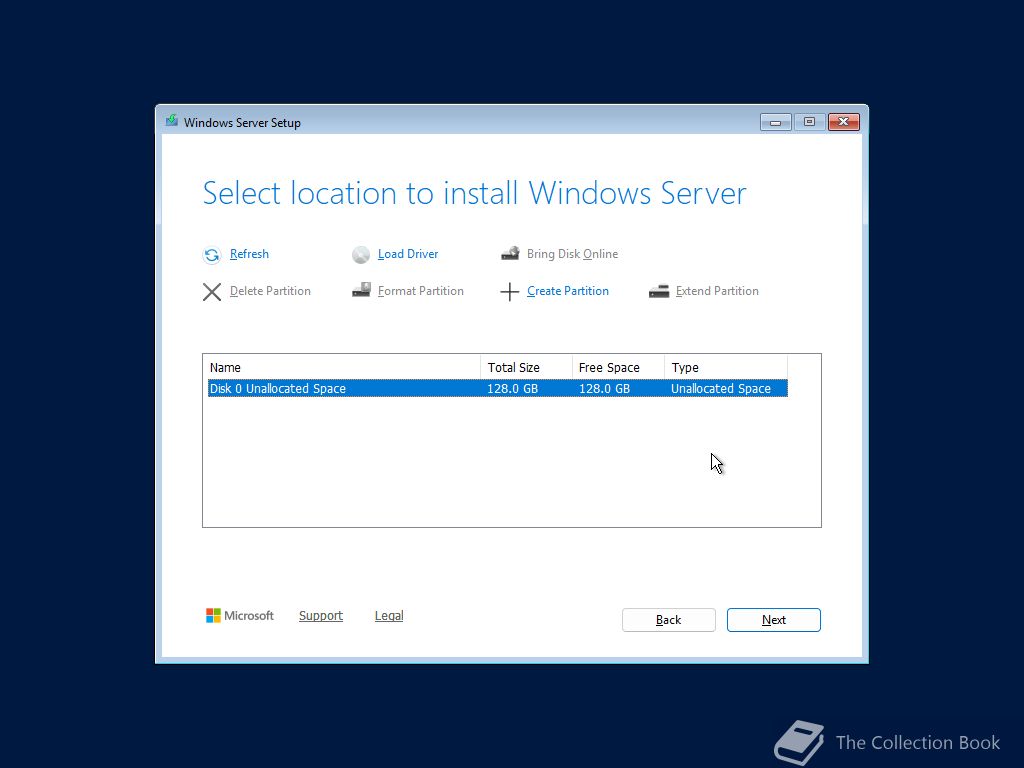Click the Bring Disk Online drive icon

[510, 253]
